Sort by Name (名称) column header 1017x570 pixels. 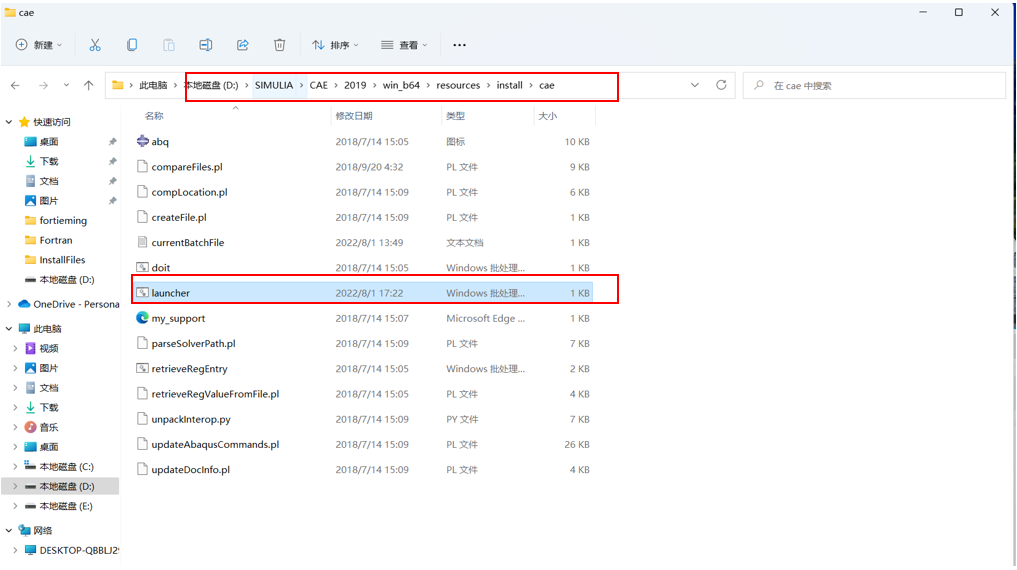tap(154, 115)
